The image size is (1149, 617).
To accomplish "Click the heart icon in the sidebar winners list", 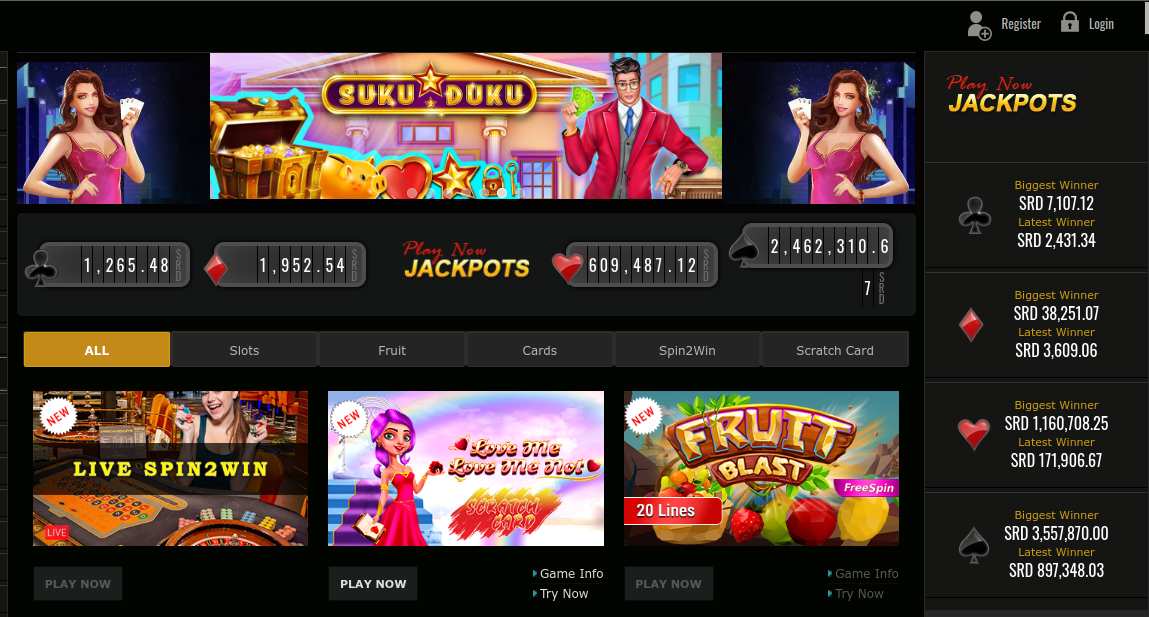I will tap(974, 434).
